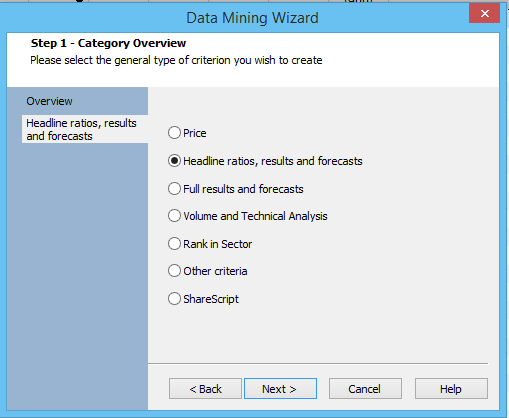Click the < Back button

pyautogui.click(x=205, y=389)
